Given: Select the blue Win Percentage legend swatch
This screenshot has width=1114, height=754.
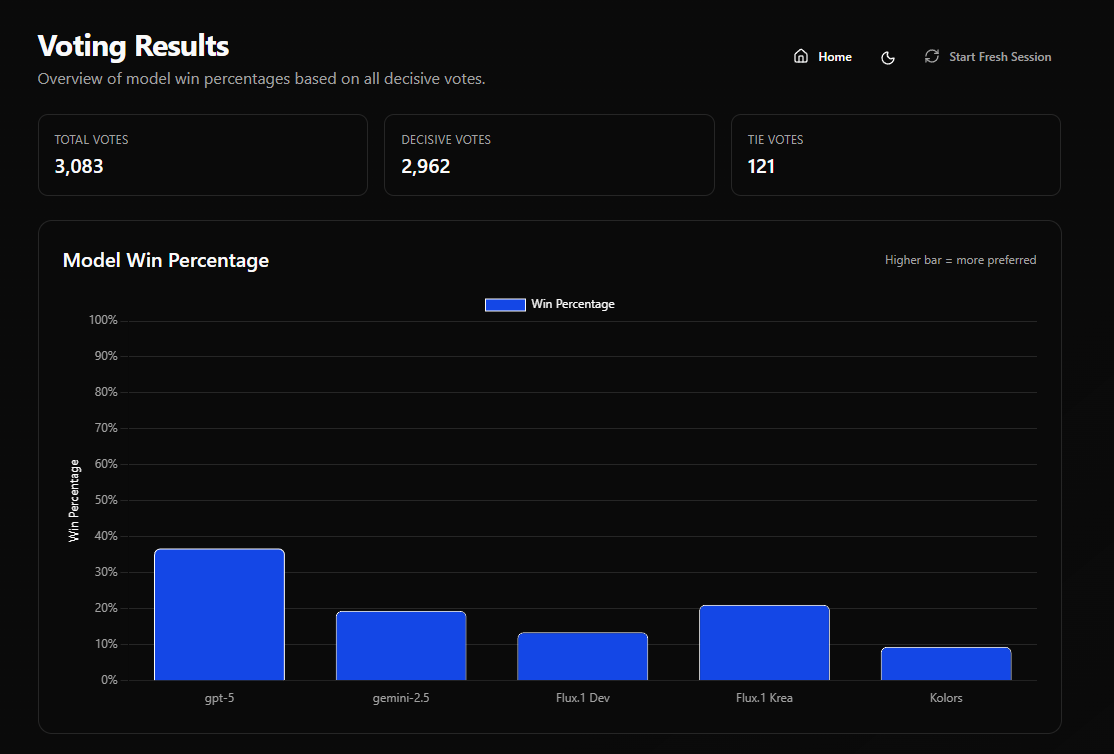Looking at the screenshot, I should (x=505, y=304).
